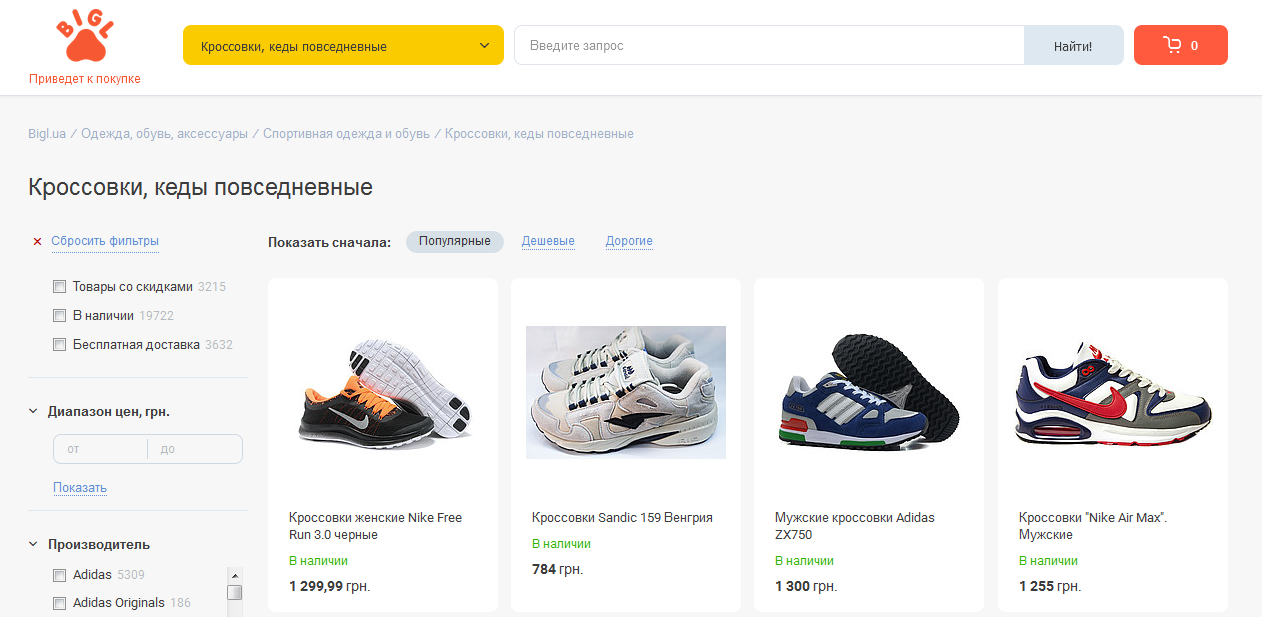This screenshot has width=1262, height=617.
Task: Focus the search query input field
Action: click(768, 45)
